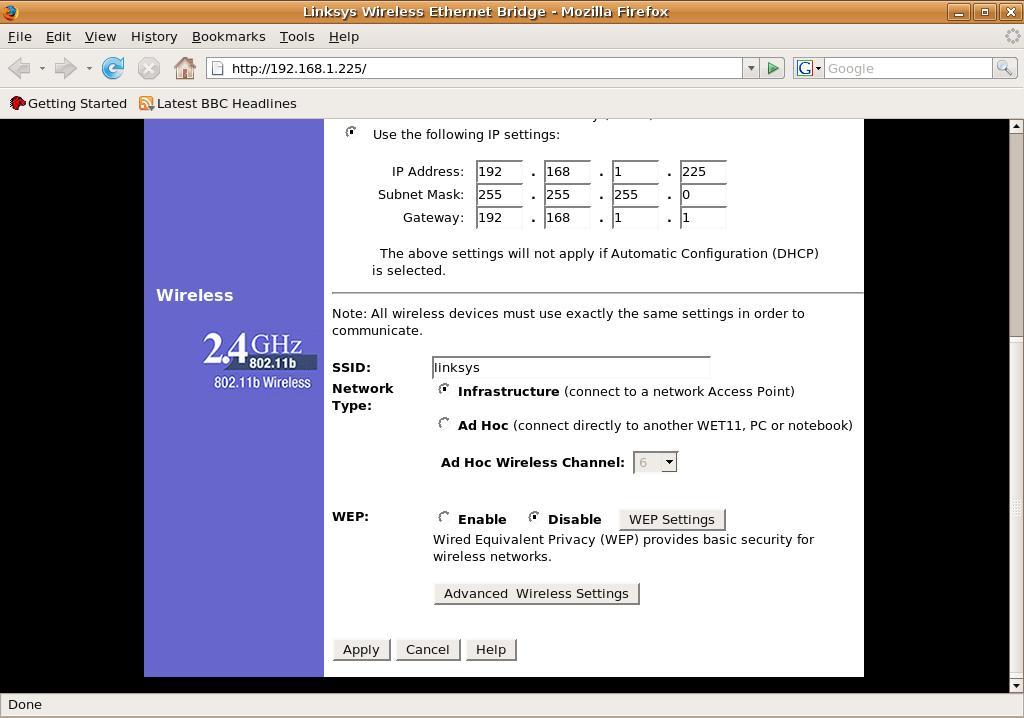Reload the page with the refresh icon
The height and width of the screenshot is (718, 1024).
(x=113, y=68)
